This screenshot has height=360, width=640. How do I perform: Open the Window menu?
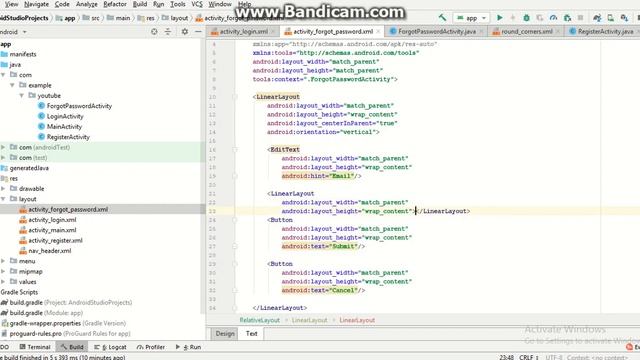pyautogui.click(x=220, y=4)
